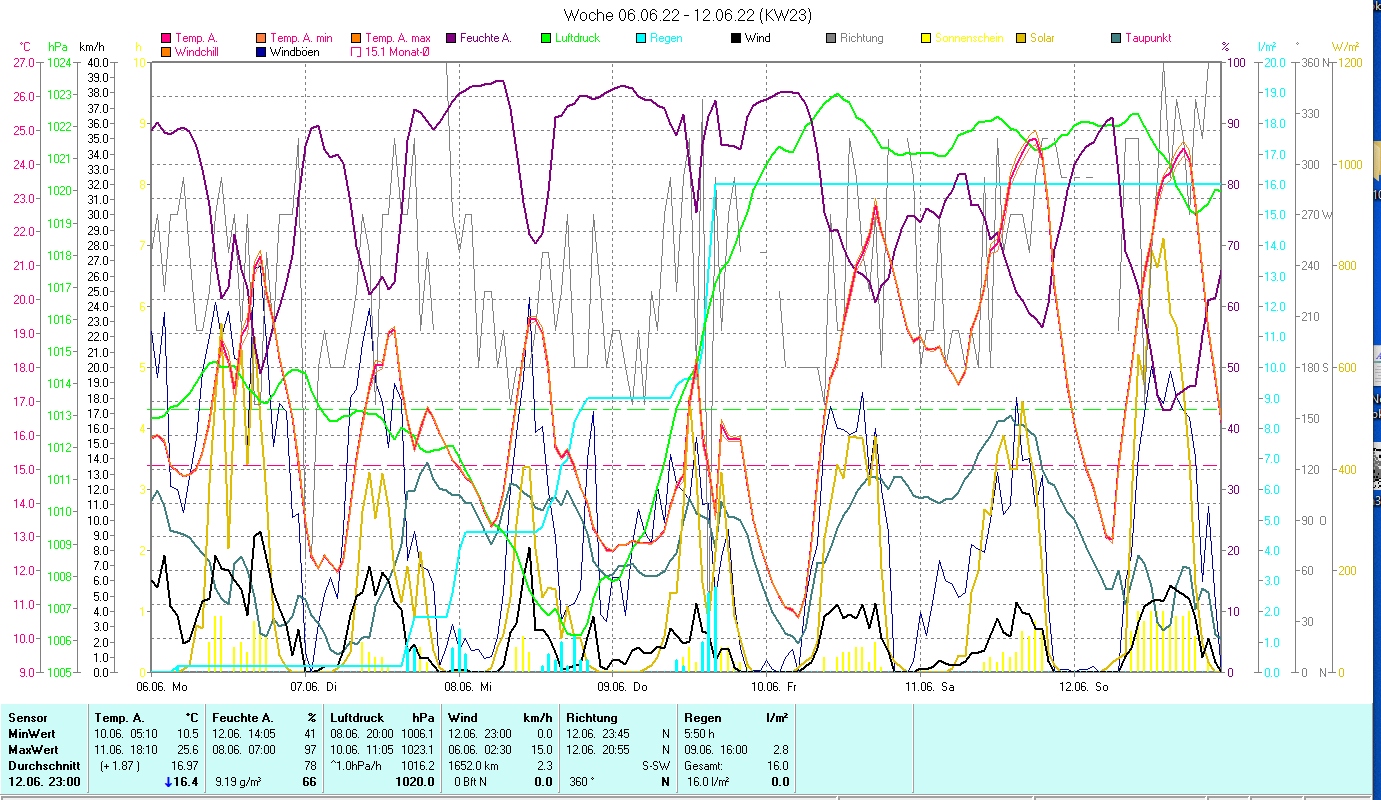Select the "11.06. Sa" date label

(x=929, y=687)
